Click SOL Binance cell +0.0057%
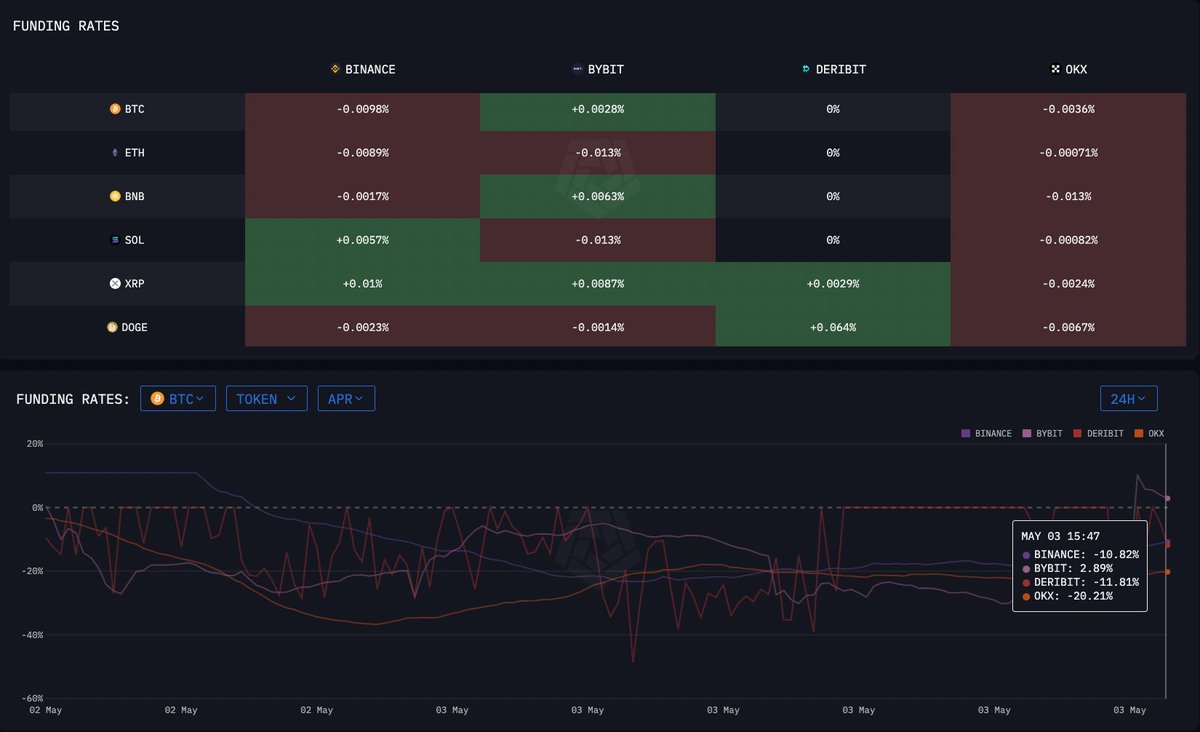This screenshot has height=732, width=1200. pyautogui.click(x=363, y=240)
